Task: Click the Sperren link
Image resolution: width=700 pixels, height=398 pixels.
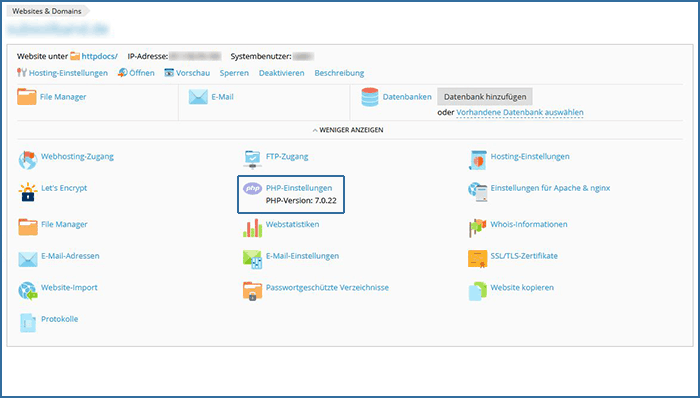Action: [234, 73]
